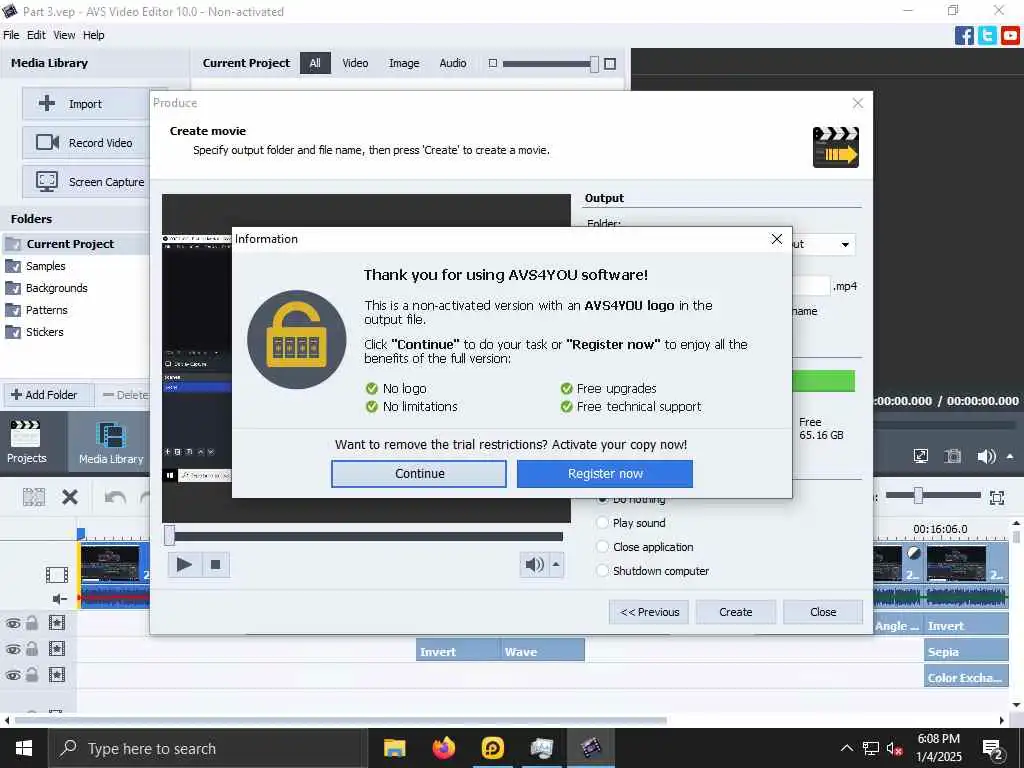Open the Projects panel icon
The height and width of the screenshot is (768, 1024).
click(26, 442)
